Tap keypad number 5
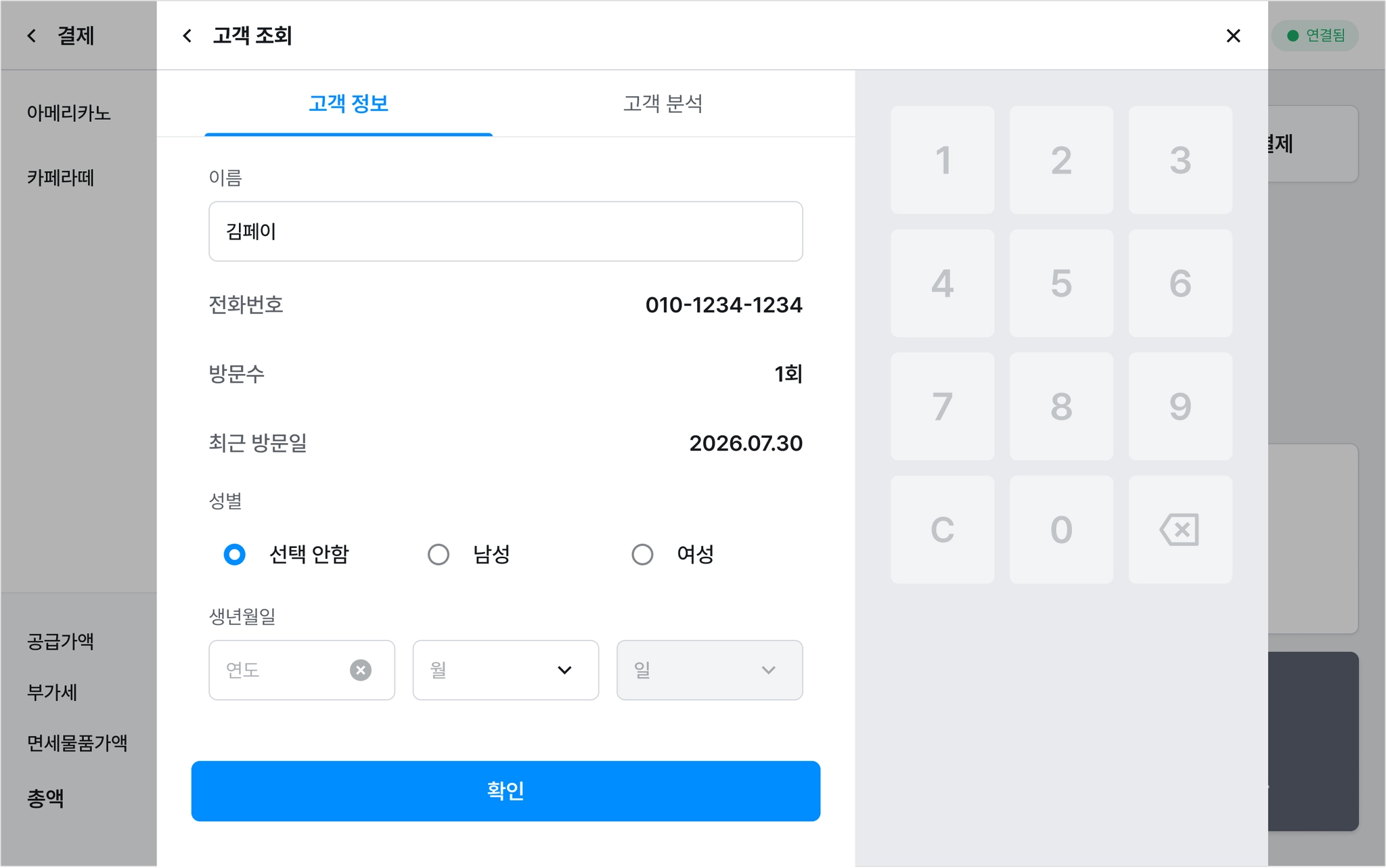The height and width of the screenshot is (868, 1386). tap(1061, 283)
